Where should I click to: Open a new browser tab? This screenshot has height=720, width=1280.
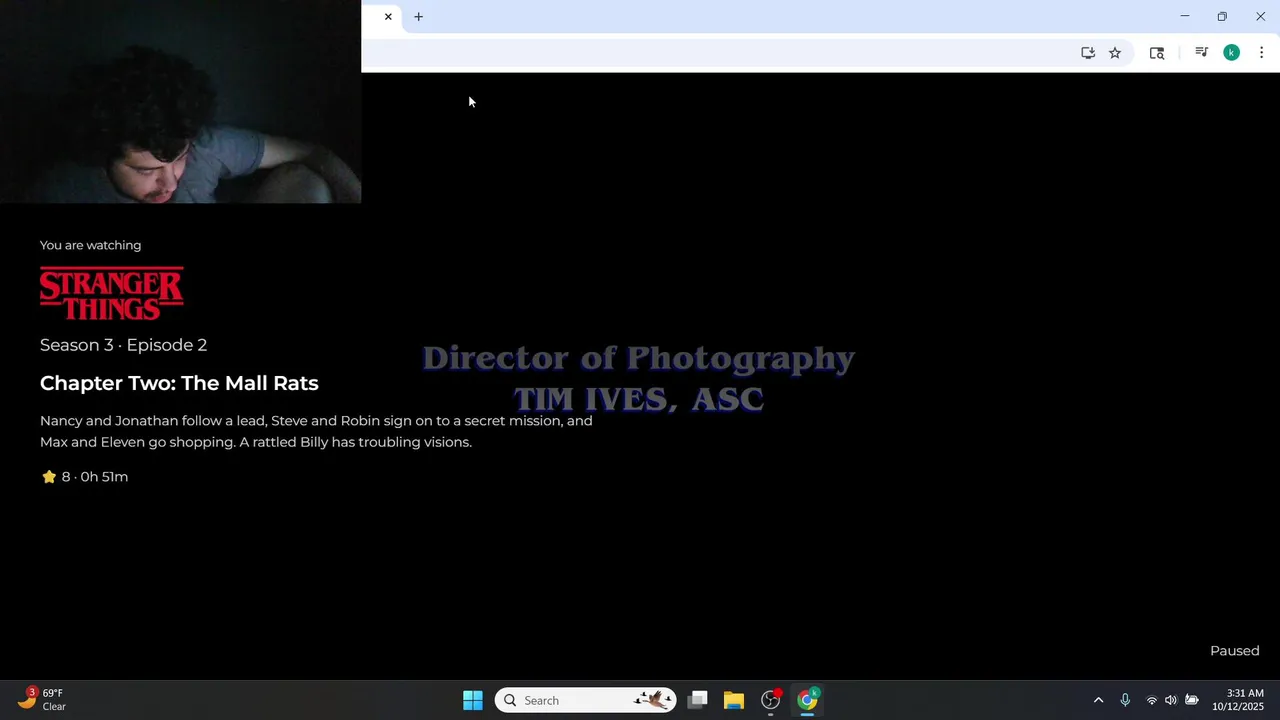pos(418,17)
